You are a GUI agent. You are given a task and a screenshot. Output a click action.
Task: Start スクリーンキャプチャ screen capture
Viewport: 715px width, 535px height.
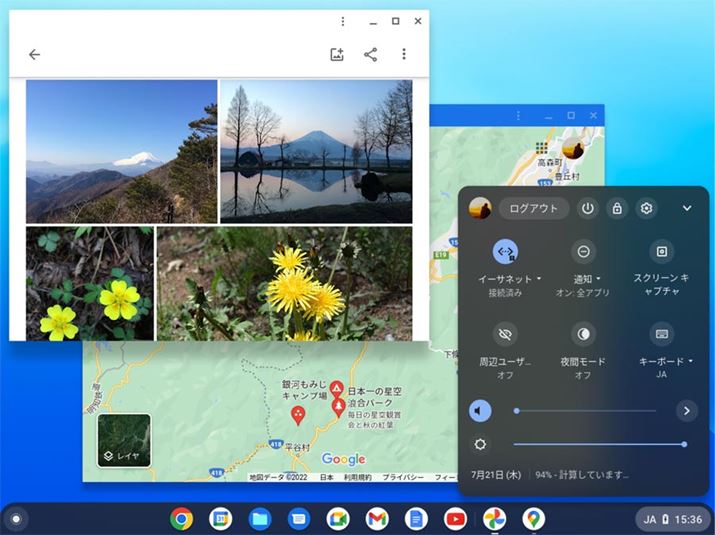pyautogui.click(x=662, y=251)
